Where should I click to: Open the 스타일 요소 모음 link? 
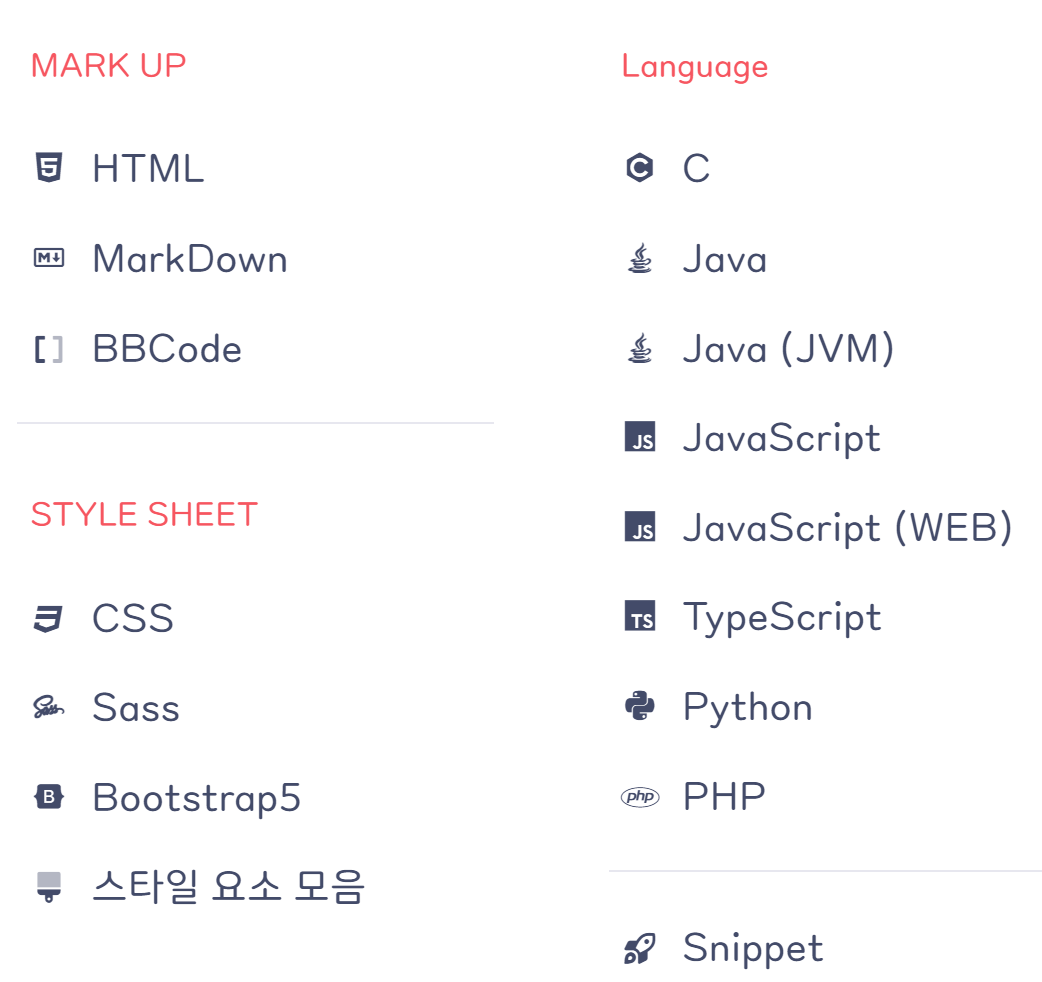[229, 887]
